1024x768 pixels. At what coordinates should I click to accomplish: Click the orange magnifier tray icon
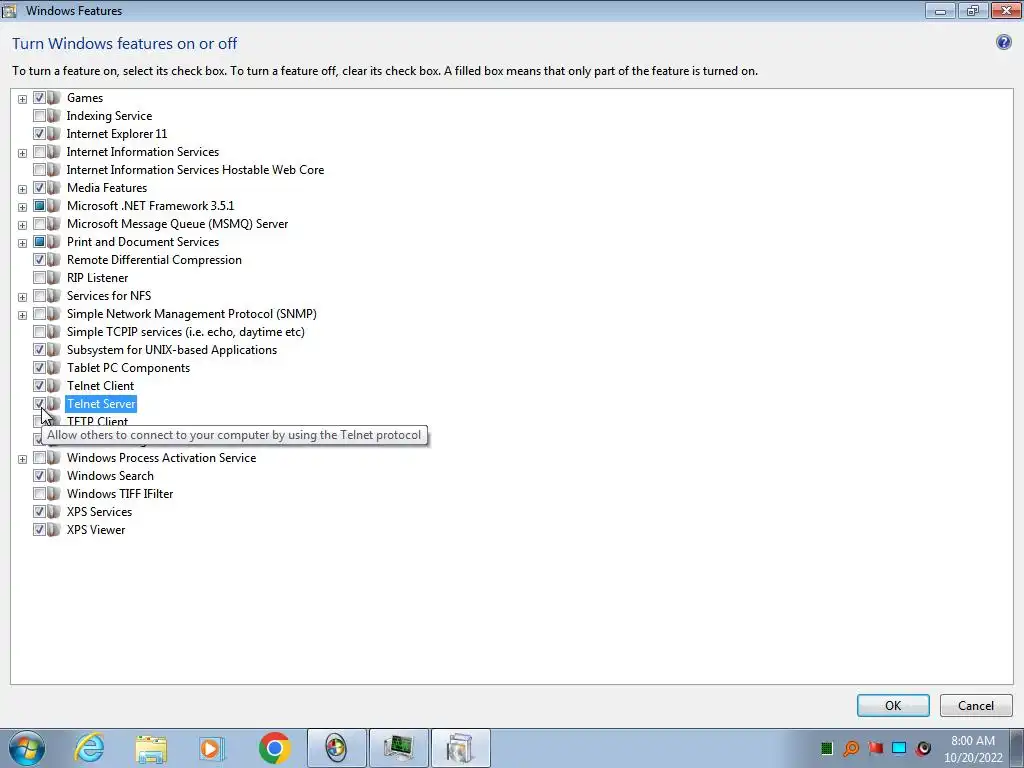851,748
